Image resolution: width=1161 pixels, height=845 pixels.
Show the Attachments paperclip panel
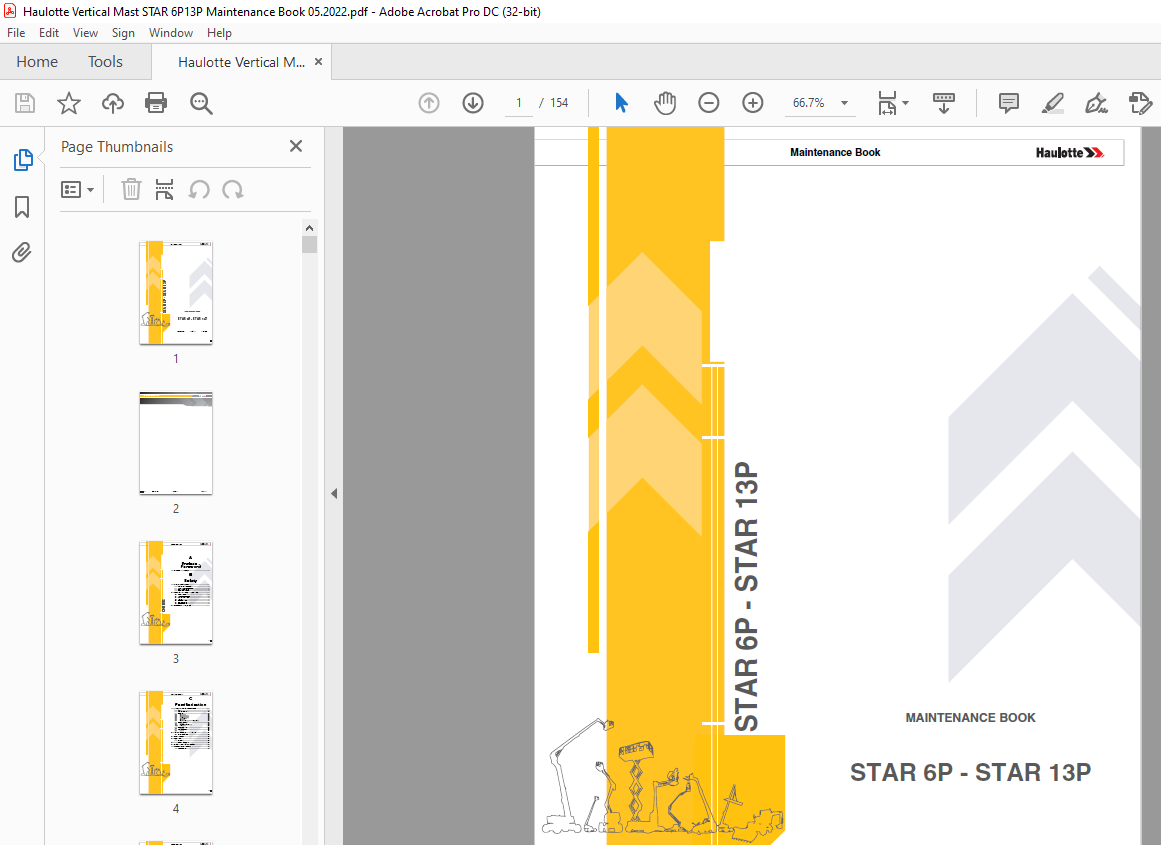pyautogui.click(x=21, y=253)
